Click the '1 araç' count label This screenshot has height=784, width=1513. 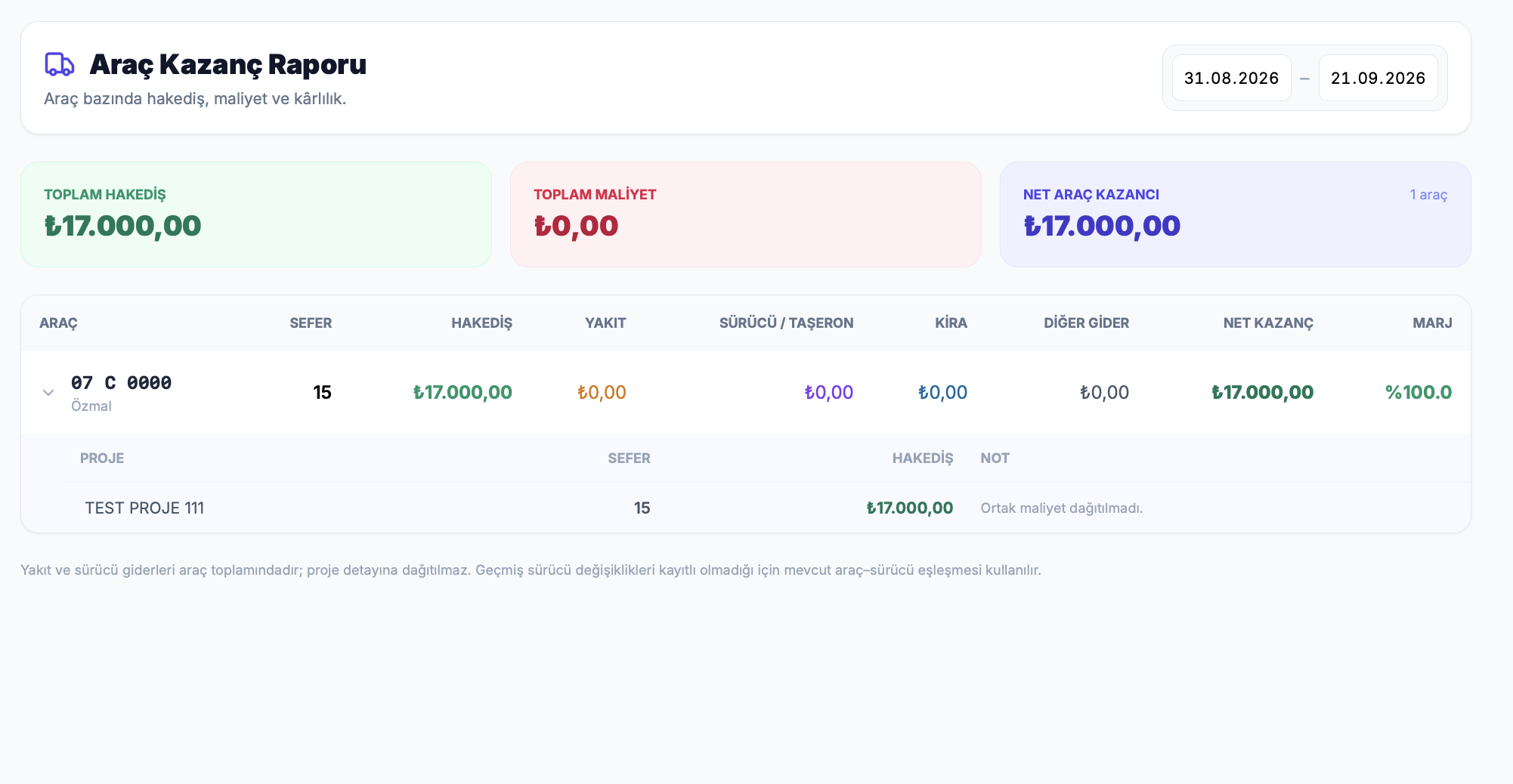point(1428,195)
